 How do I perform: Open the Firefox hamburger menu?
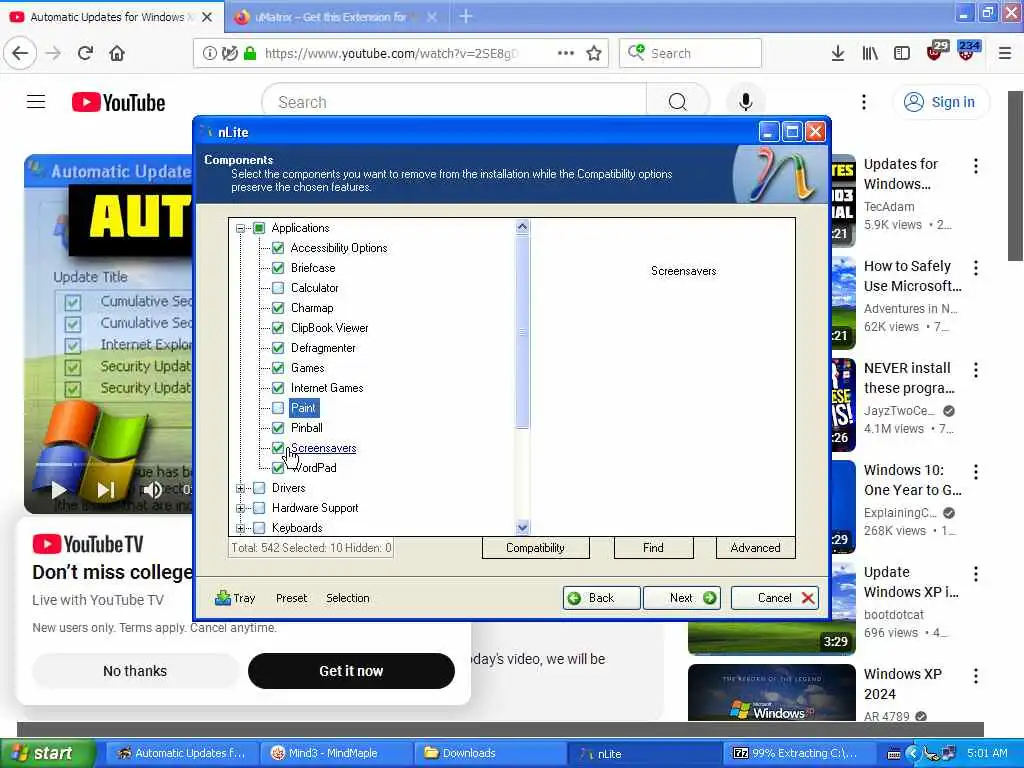click(x=1005, y=54)
